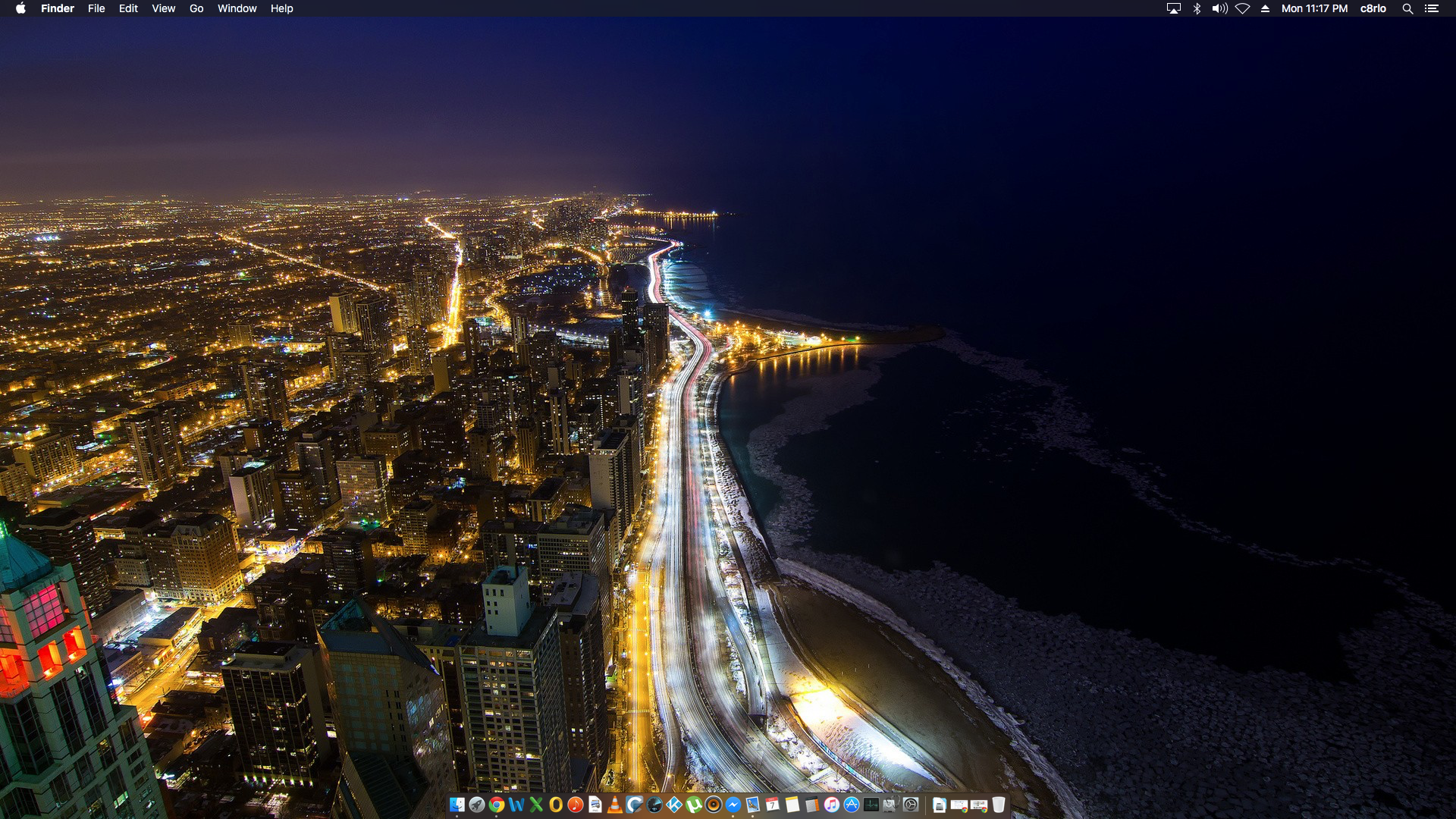This screenshot has width=1456, height=819.
Task: Open the Wi-Fi status menu
Action: (1242, 8)
